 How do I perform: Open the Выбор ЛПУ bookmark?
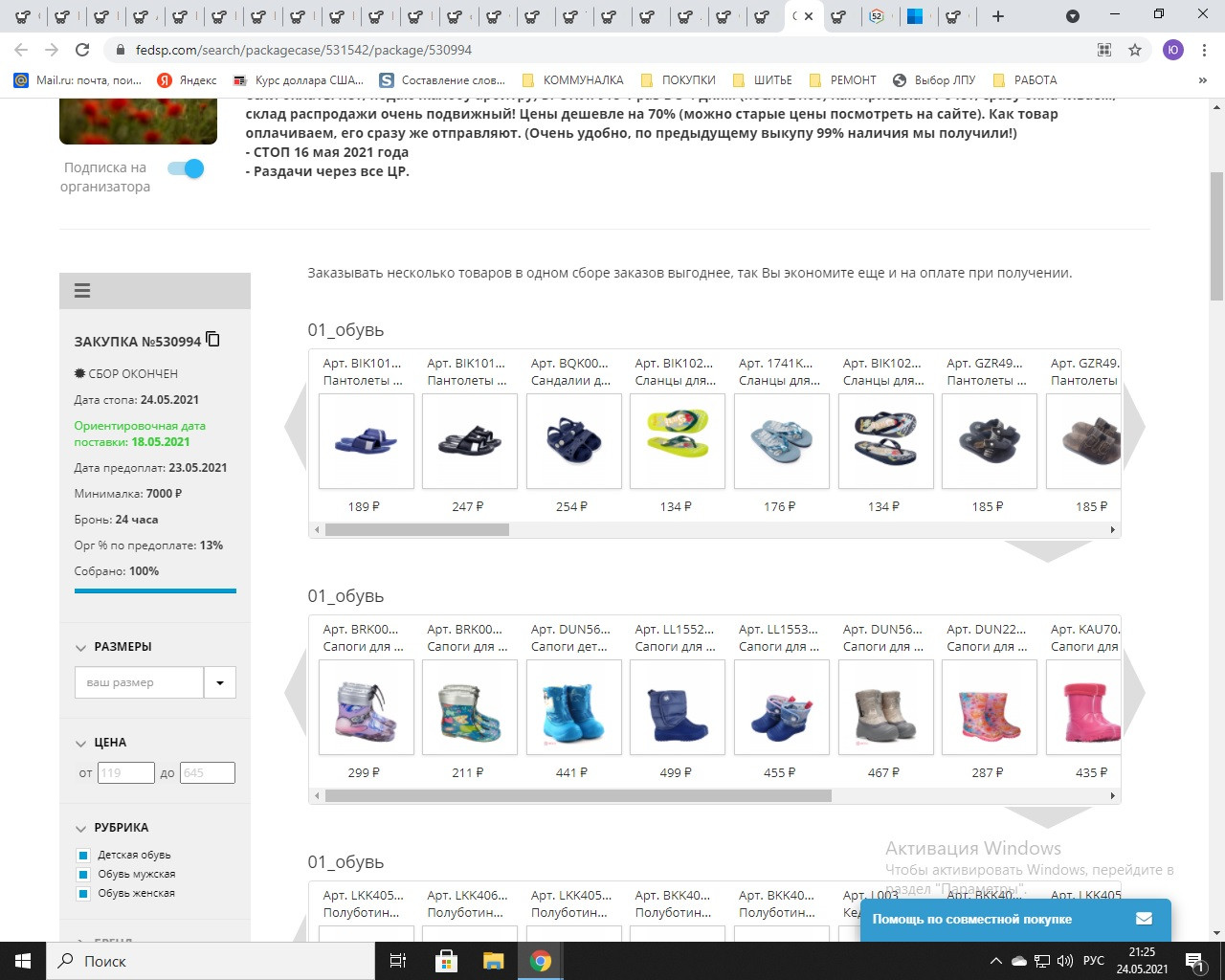(934, 80)
